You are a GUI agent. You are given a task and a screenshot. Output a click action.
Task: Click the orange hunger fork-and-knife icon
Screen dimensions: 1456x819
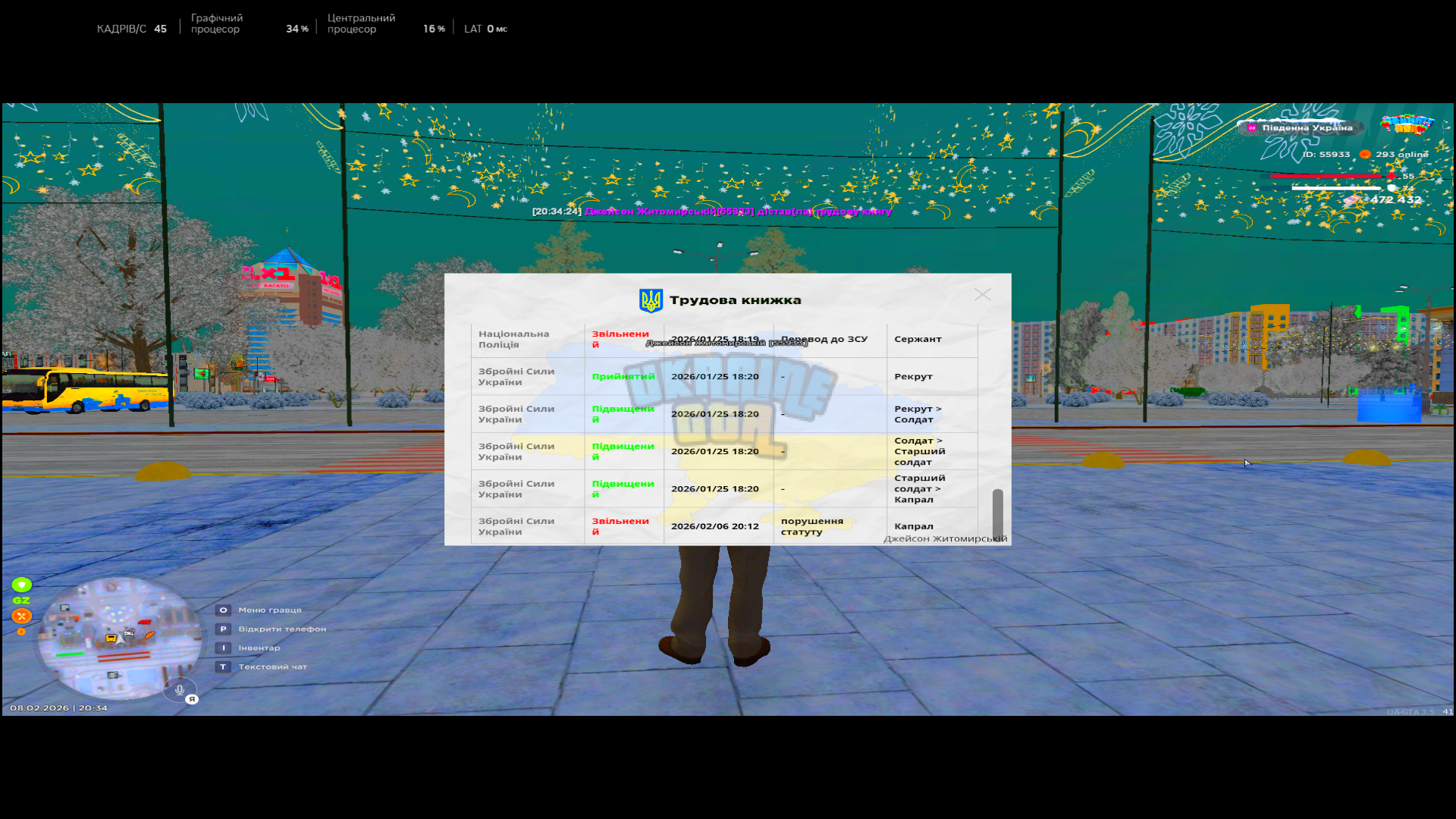tap(22, 616)
